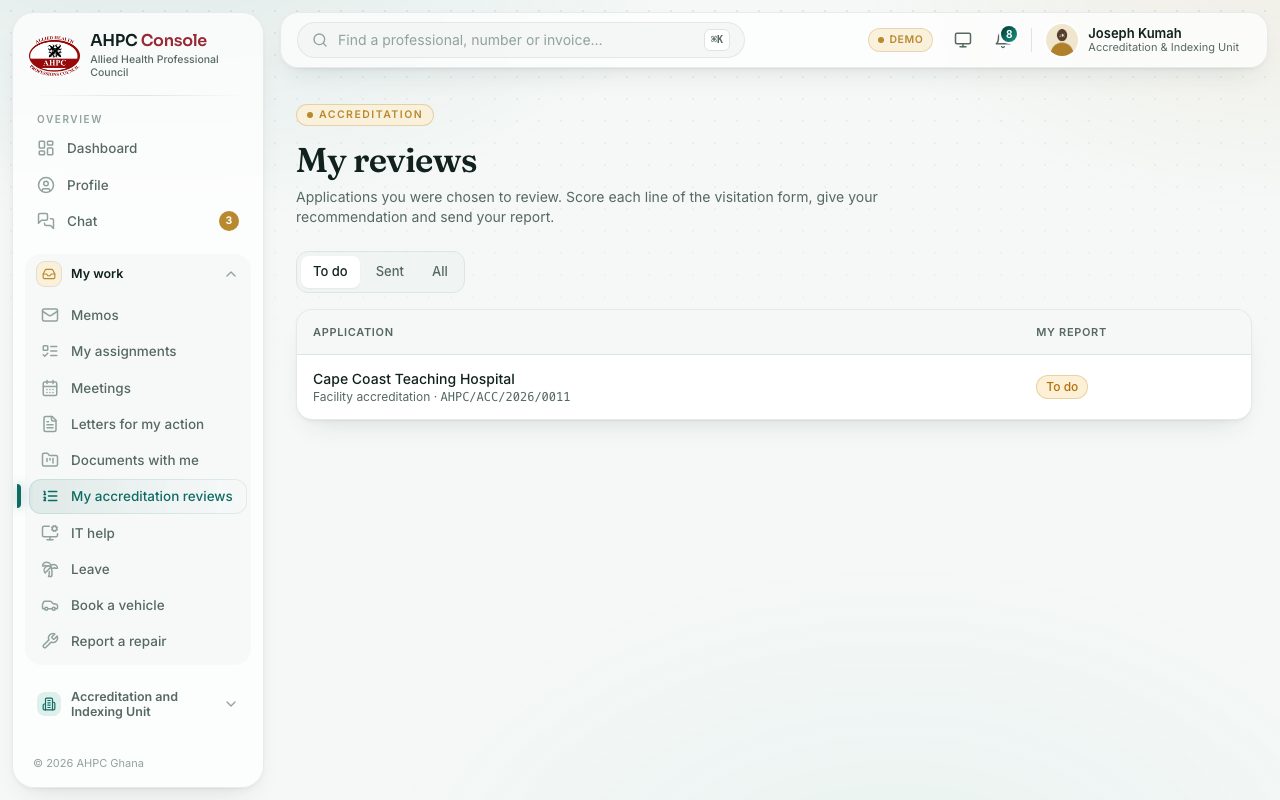
Task: Open IT help
Action: (138, 533)
